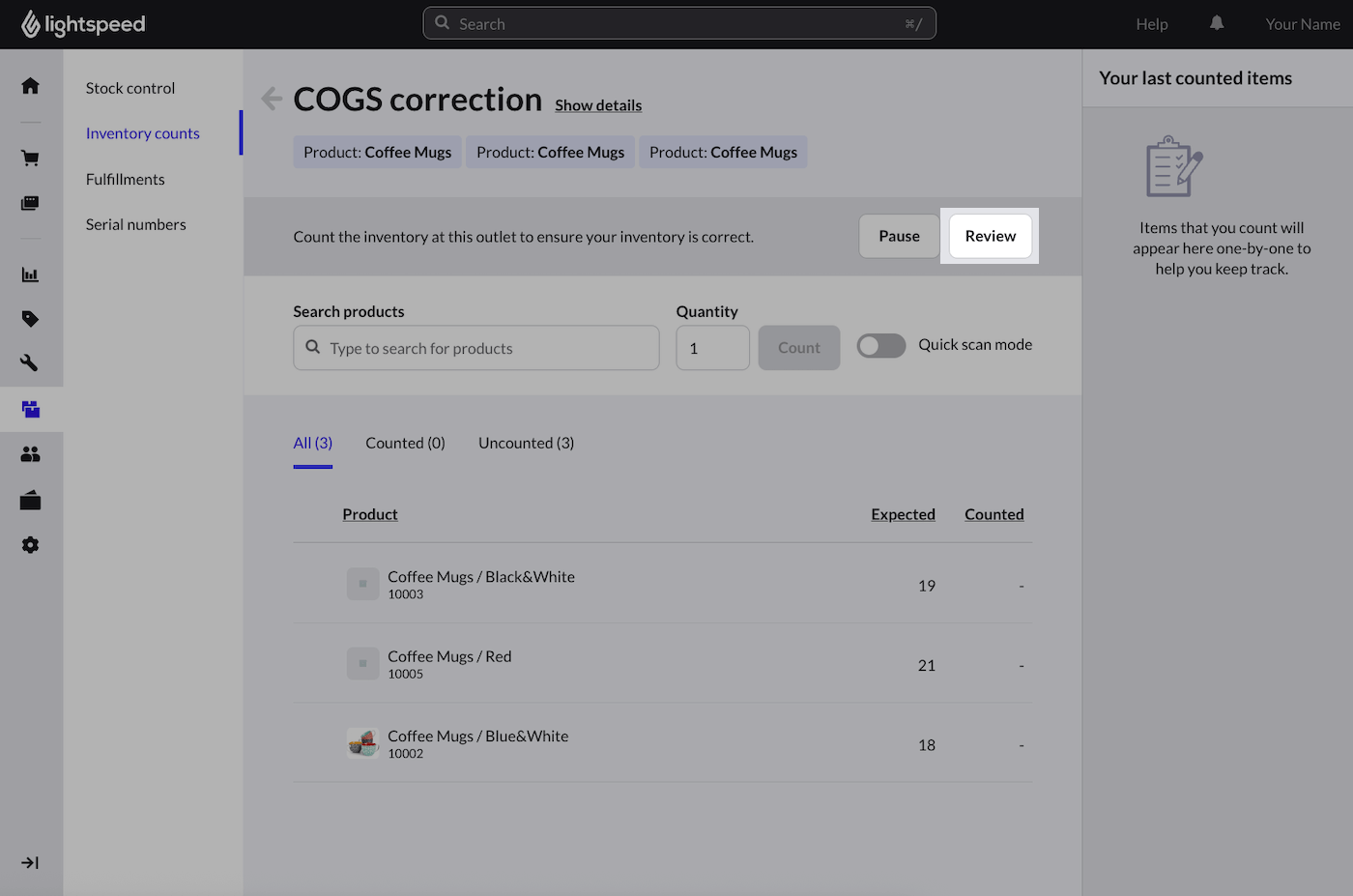Sort by the Counted column header

tap(994, 514)
